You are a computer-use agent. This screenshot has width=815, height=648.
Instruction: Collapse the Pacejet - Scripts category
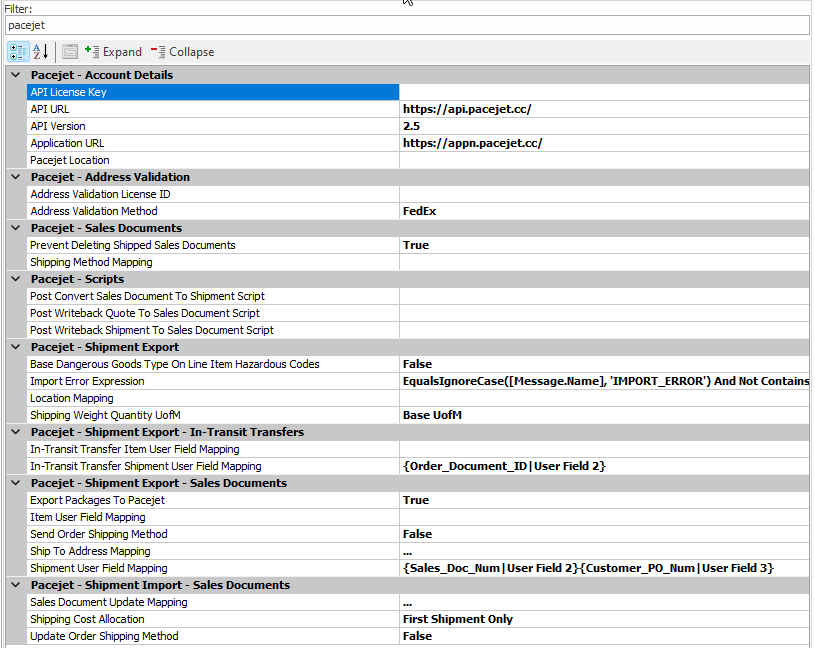pyautogui.click(x=15, y=279)
